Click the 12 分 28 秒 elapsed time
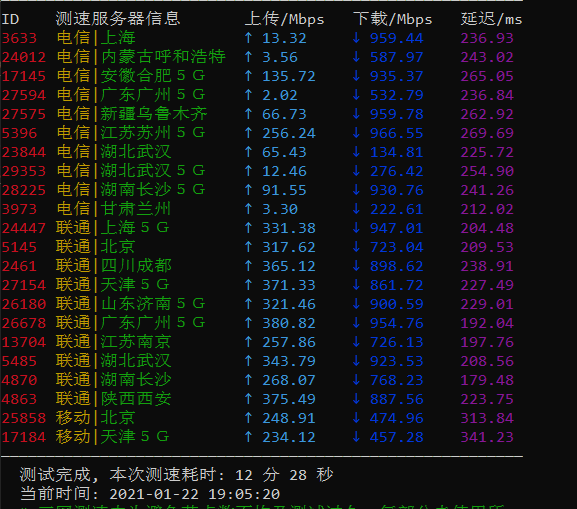577x509 pixels. click(x=284, y=475)
